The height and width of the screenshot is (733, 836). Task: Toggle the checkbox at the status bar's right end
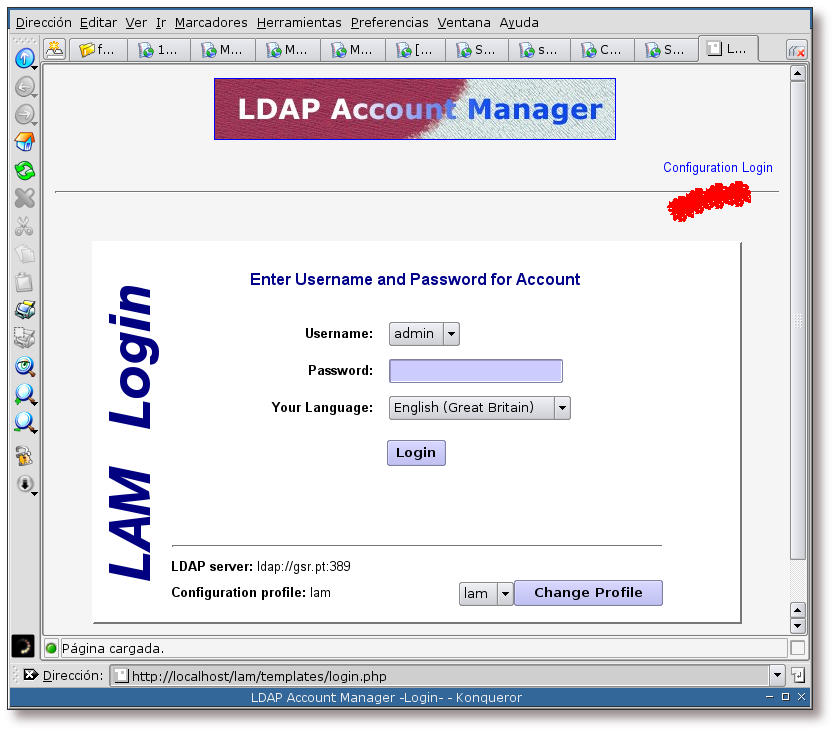797,648
